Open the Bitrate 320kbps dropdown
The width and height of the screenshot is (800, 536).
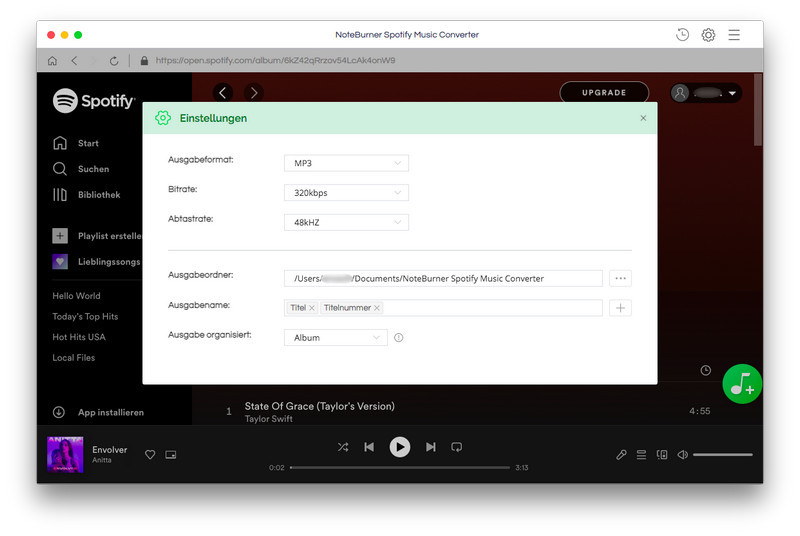pyautogui.click(x=346, y=193)
